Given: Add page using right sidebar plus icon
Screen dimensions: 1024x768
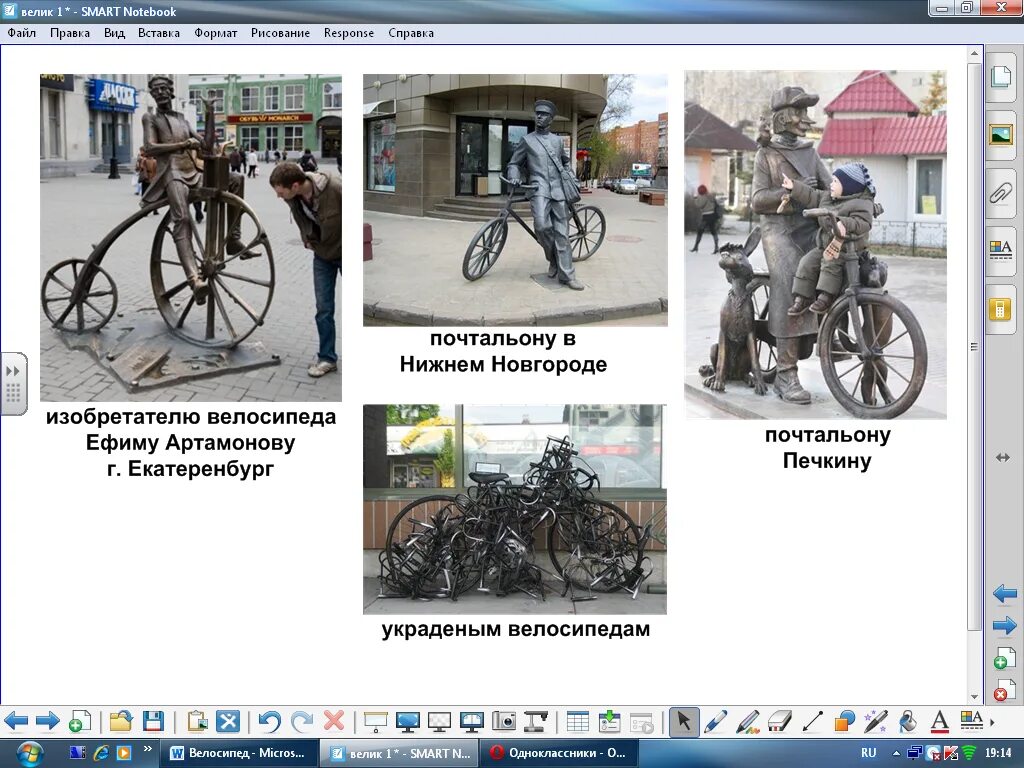Looking at the screenshot, I should click(x=1004, y=658).
